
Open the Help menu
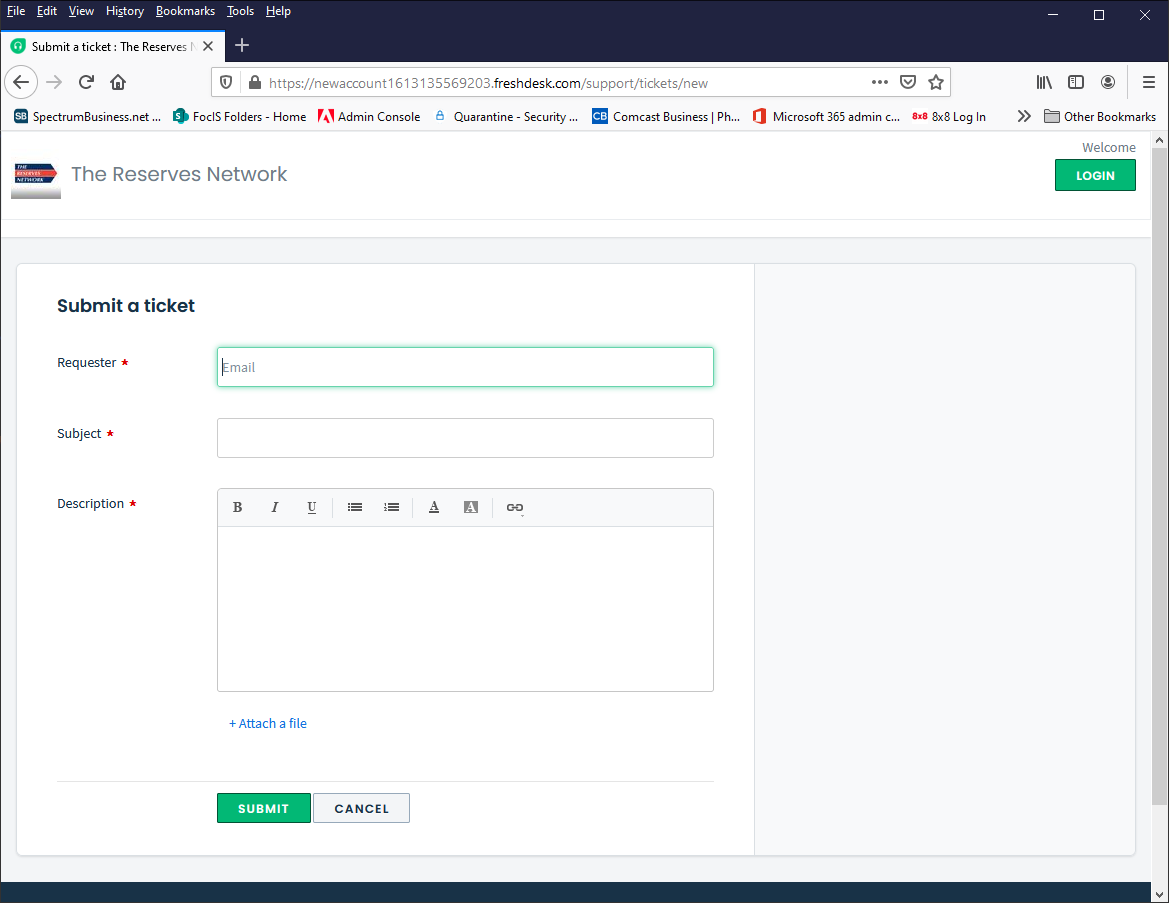(278, 11)
